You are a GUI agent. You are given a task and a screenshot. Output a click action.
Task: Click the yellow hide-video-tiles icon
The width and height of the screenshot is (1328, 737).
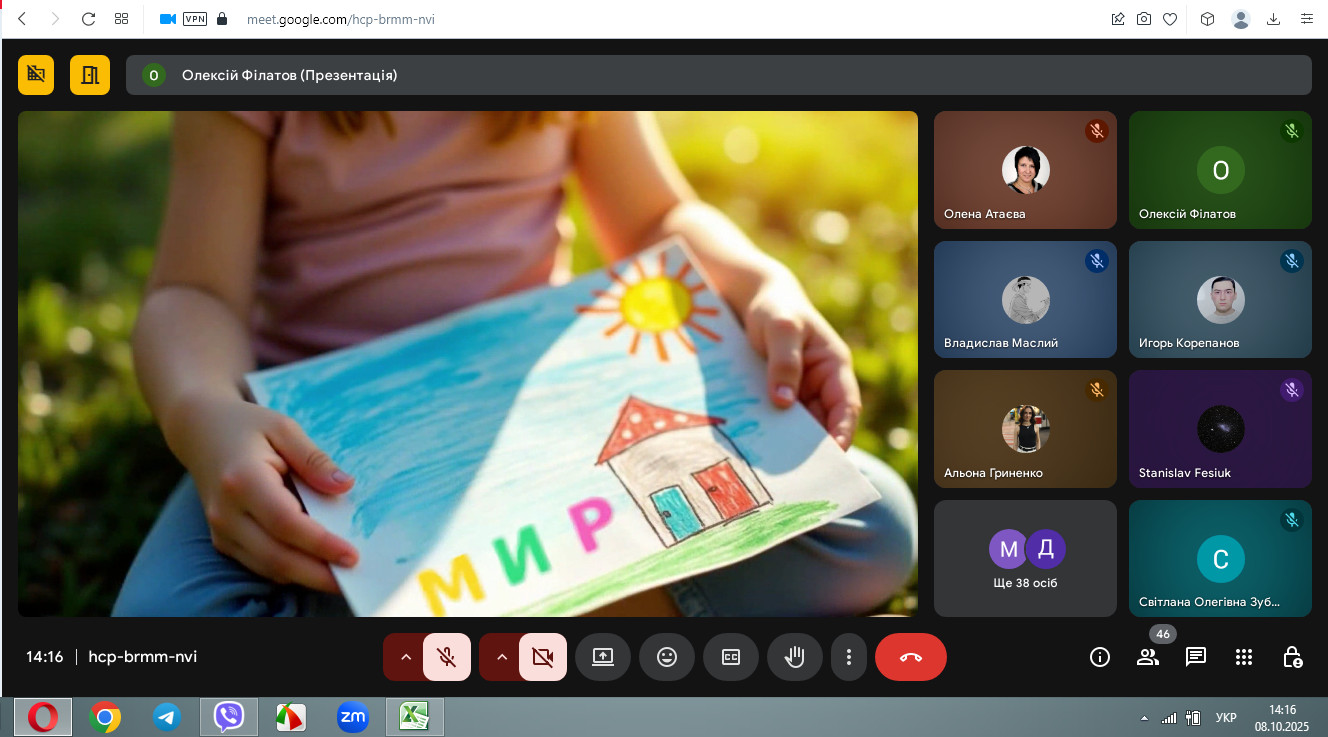[36, 75]
